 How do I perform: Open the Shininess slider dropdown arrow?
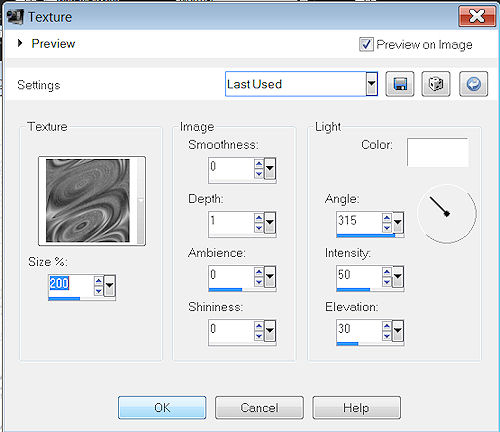click(270, 331)
